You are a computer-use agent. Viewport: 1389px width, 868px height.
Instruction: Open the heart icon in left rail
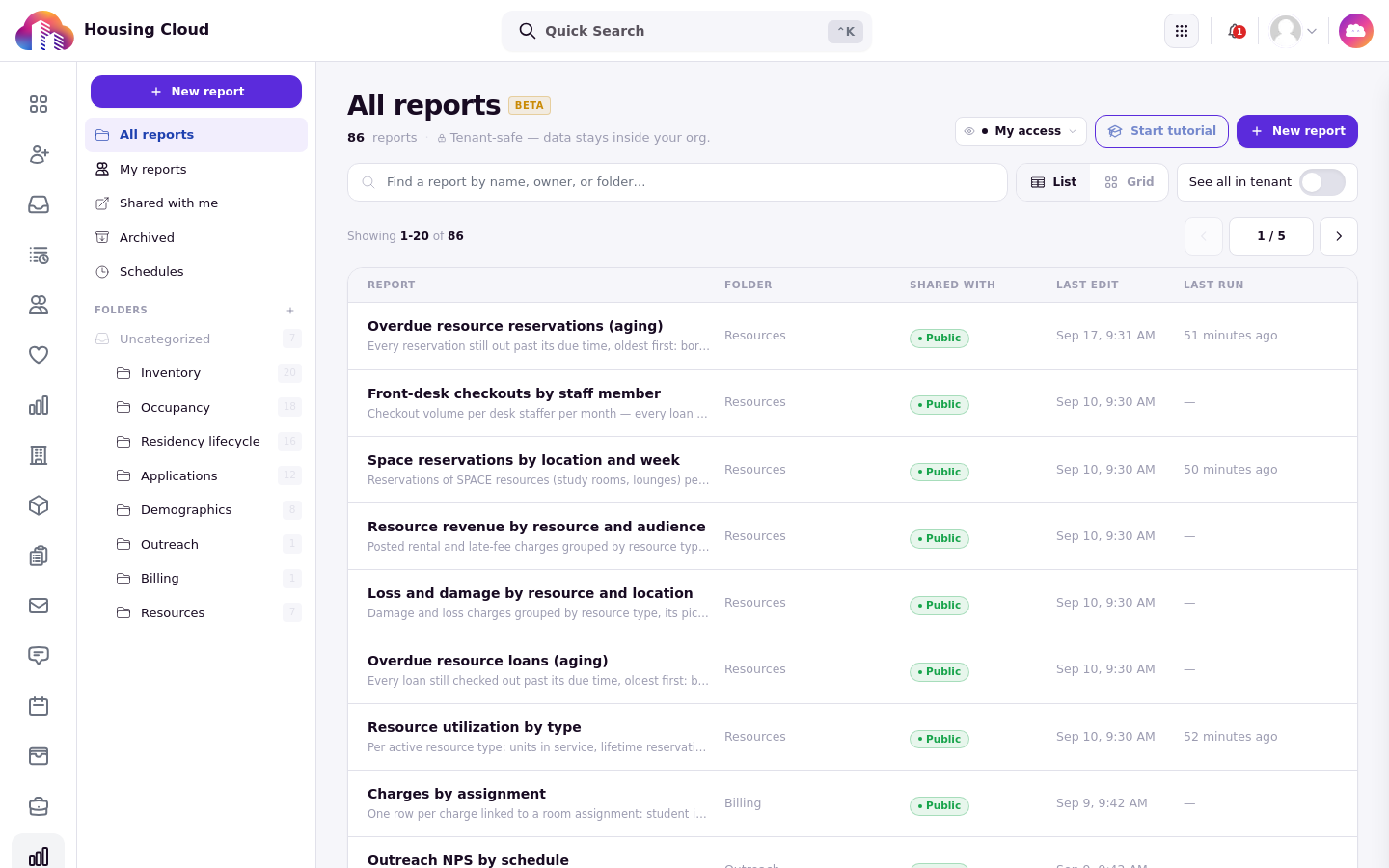point(39,355)
